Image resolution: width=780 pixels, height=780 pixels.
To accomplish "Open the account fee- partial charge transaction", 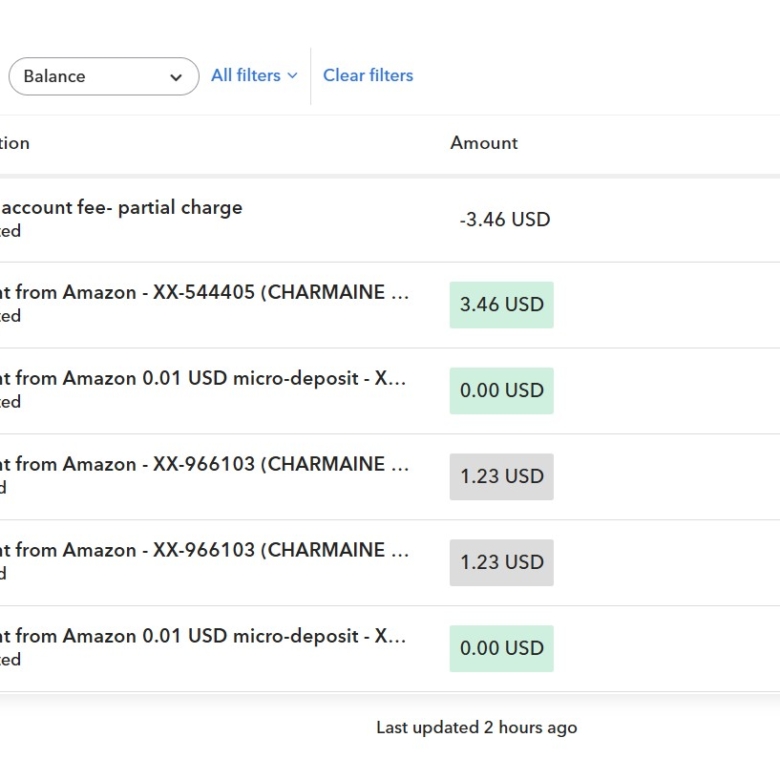I will (121, 207).
